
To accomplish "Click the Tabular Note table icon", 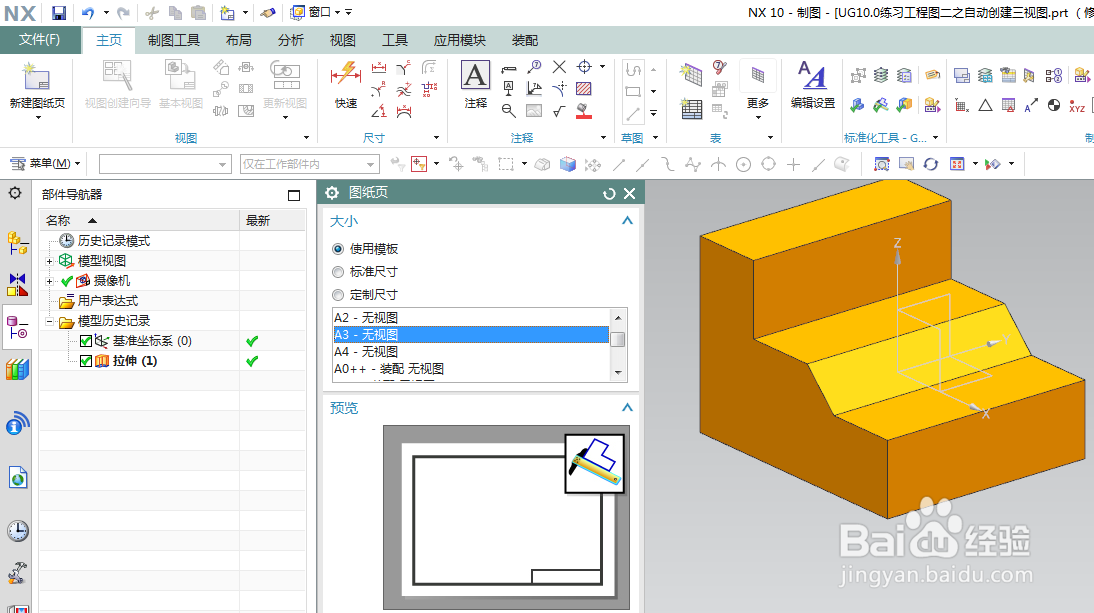I will (x=691, y=109).
